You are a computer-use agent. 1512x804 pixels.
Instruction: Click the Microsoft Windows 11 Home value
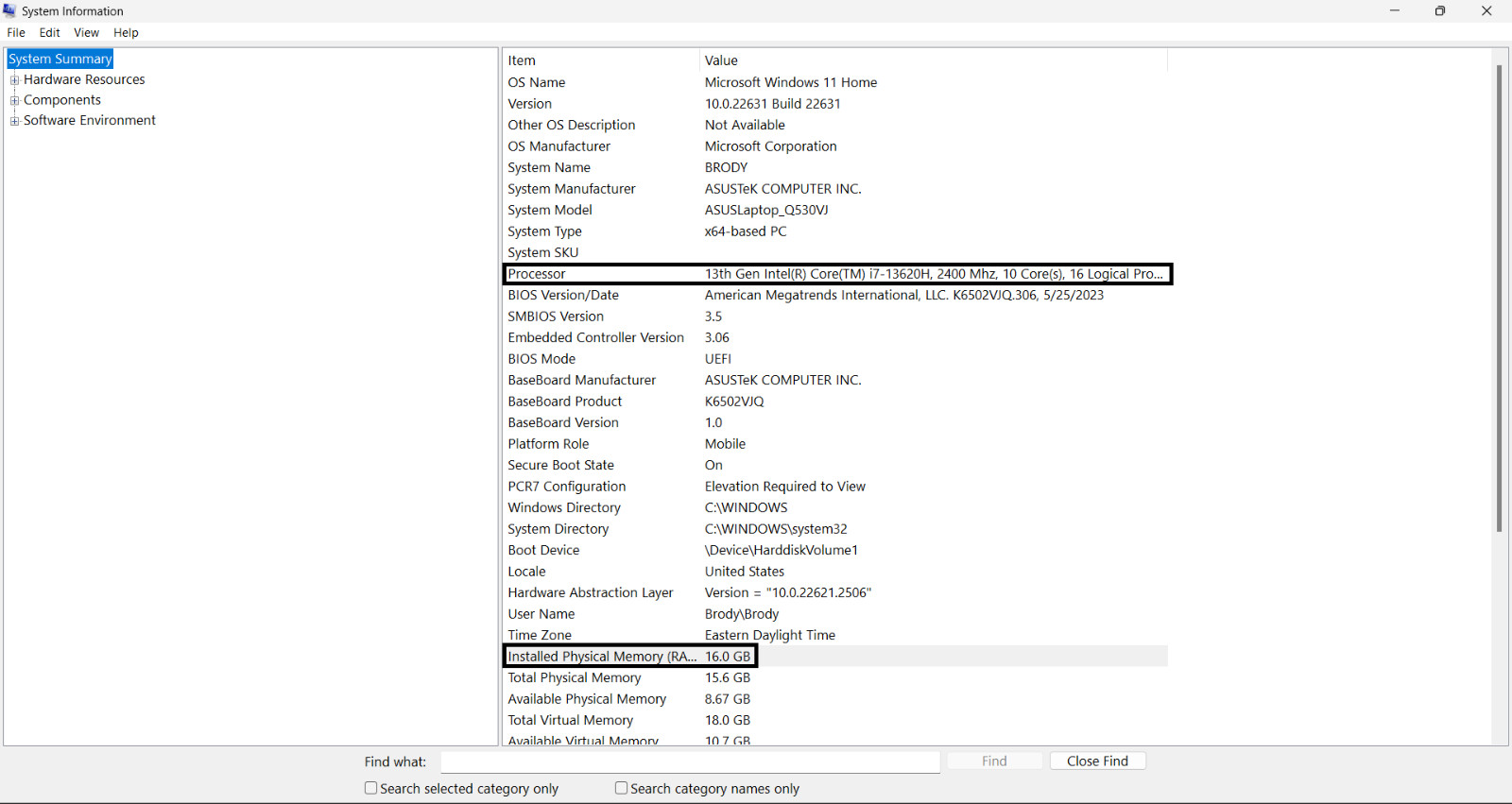(x=791, y=82)
